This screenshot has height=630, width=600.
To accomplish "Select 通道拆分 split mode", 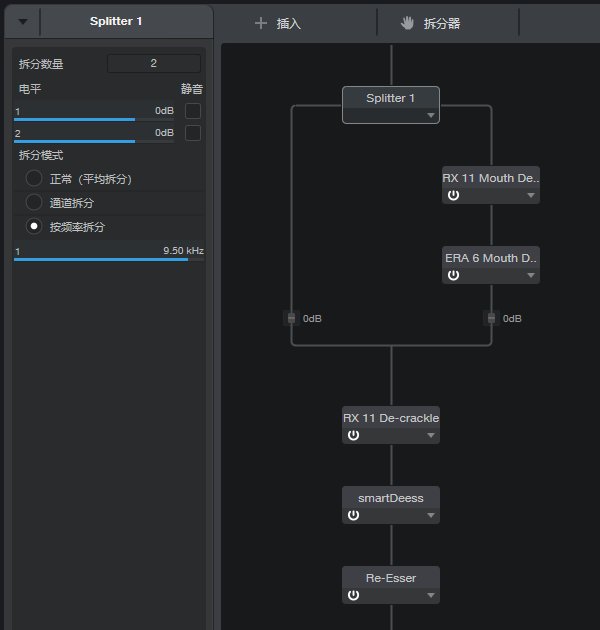I will (x=34, y=202).
